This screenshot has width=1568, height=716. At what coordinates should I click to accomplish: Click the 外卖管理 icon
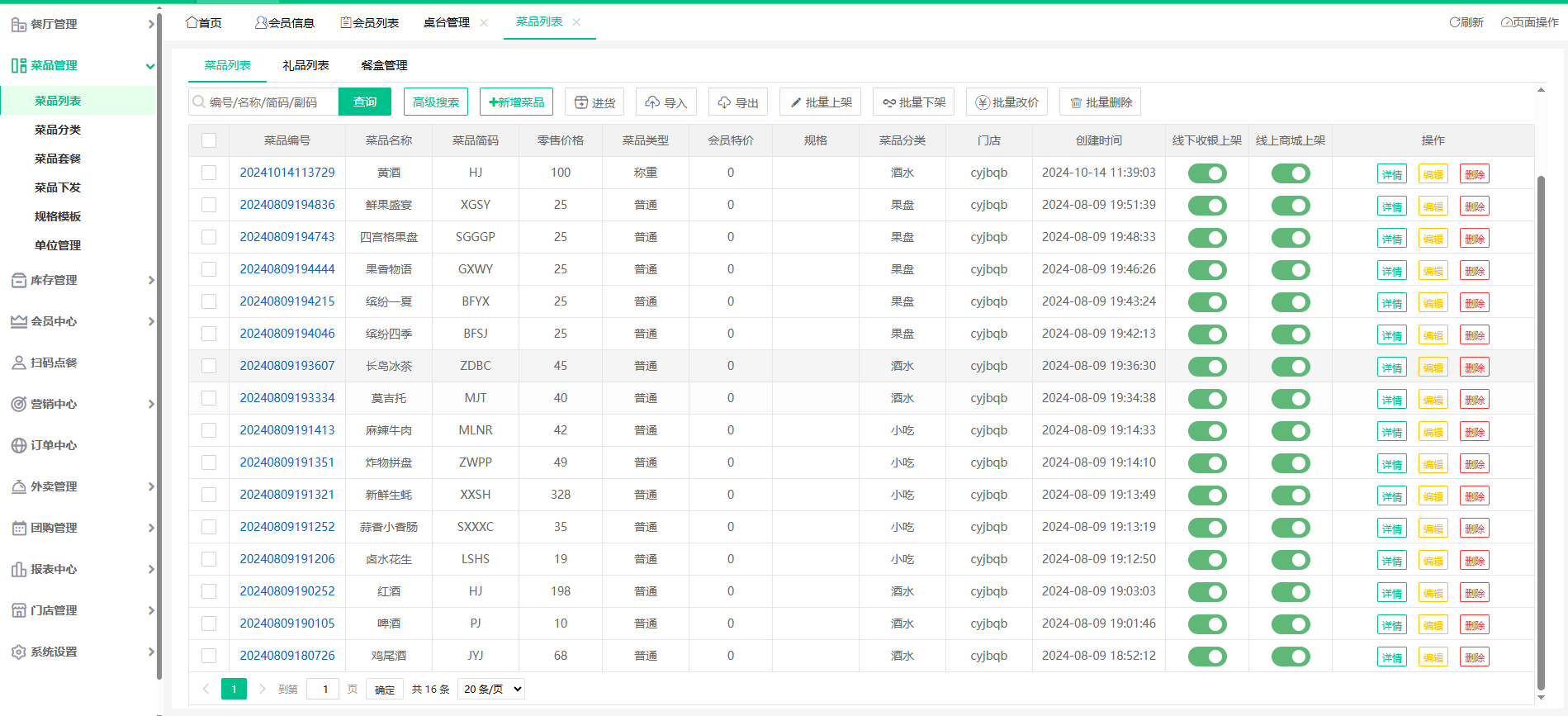tap(18, 486)
